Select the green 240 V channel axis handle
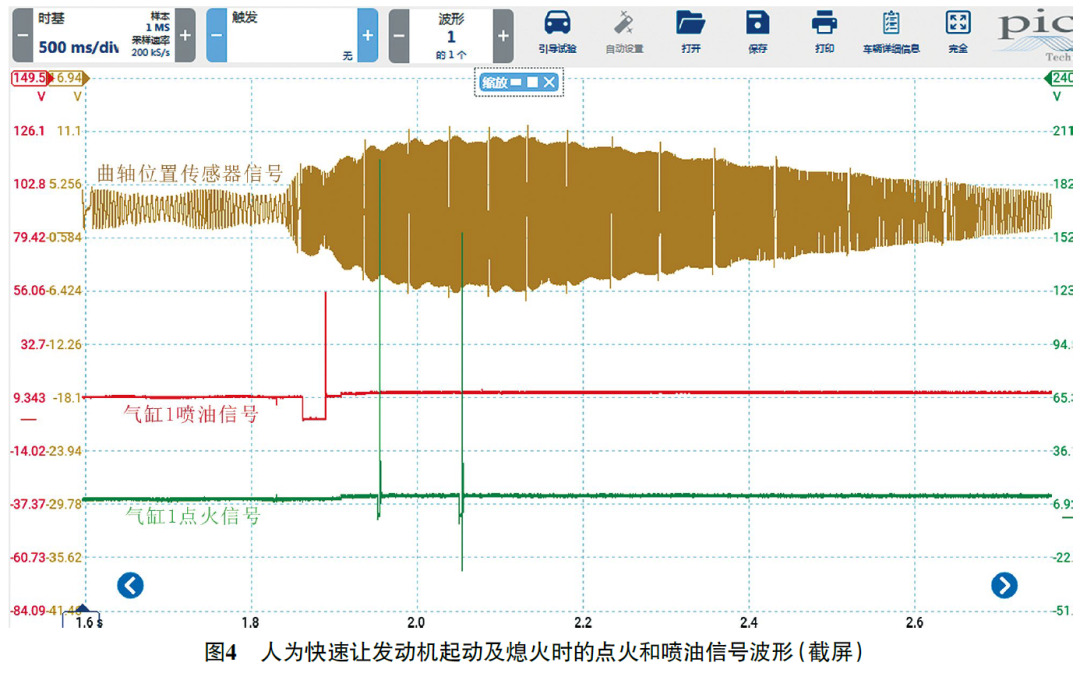 (1060, 78)
